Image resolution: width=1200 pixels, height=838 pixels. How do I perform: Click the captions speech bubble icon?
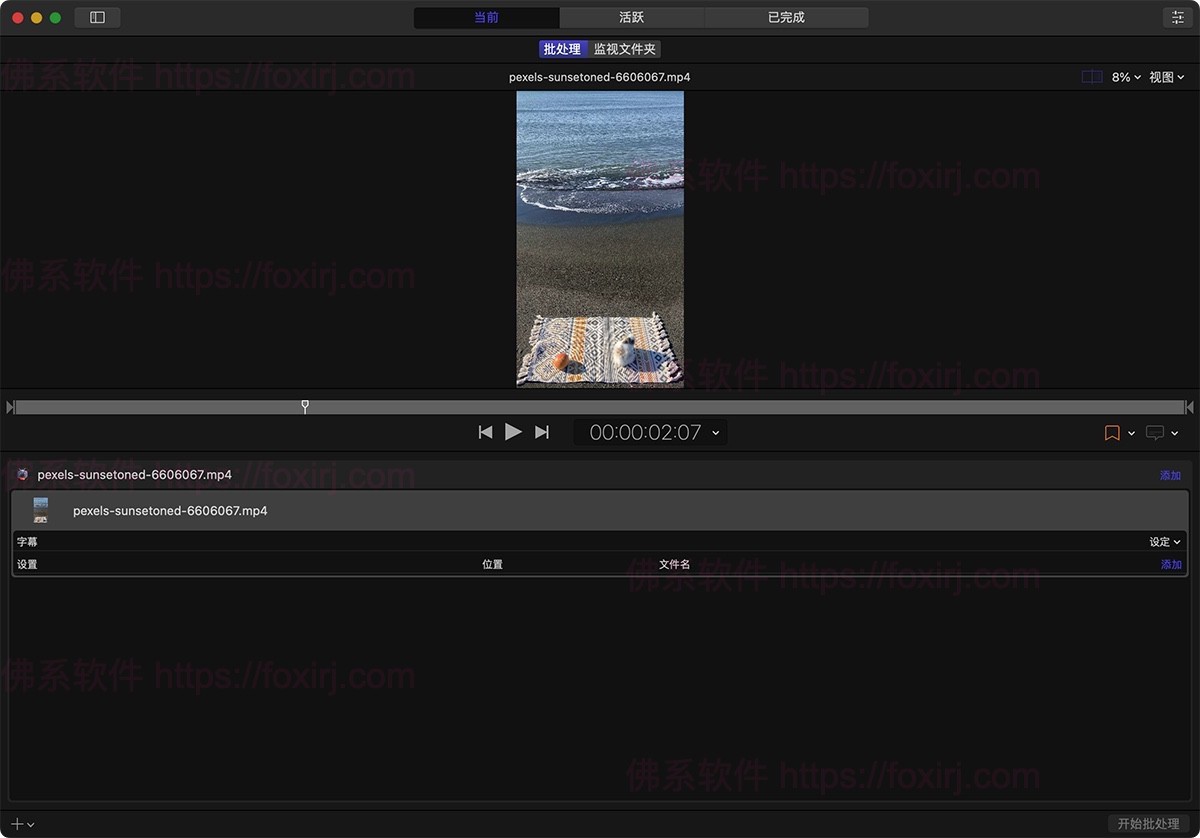pos(1155,433)
